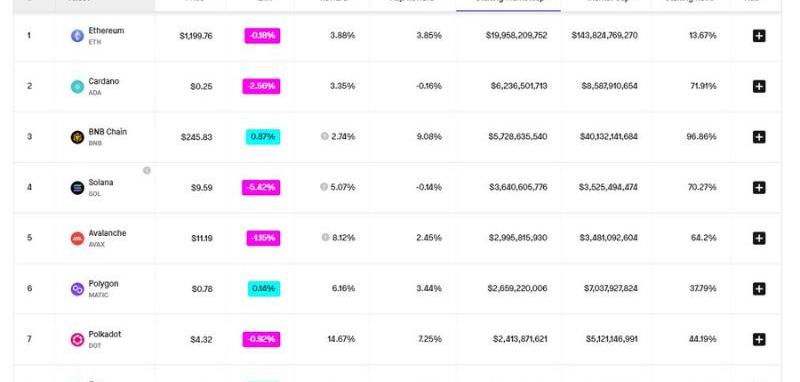The height and width of the screenshot is (382, 800).
Task: Add Solana using its plus button
Action: (759, 188)
